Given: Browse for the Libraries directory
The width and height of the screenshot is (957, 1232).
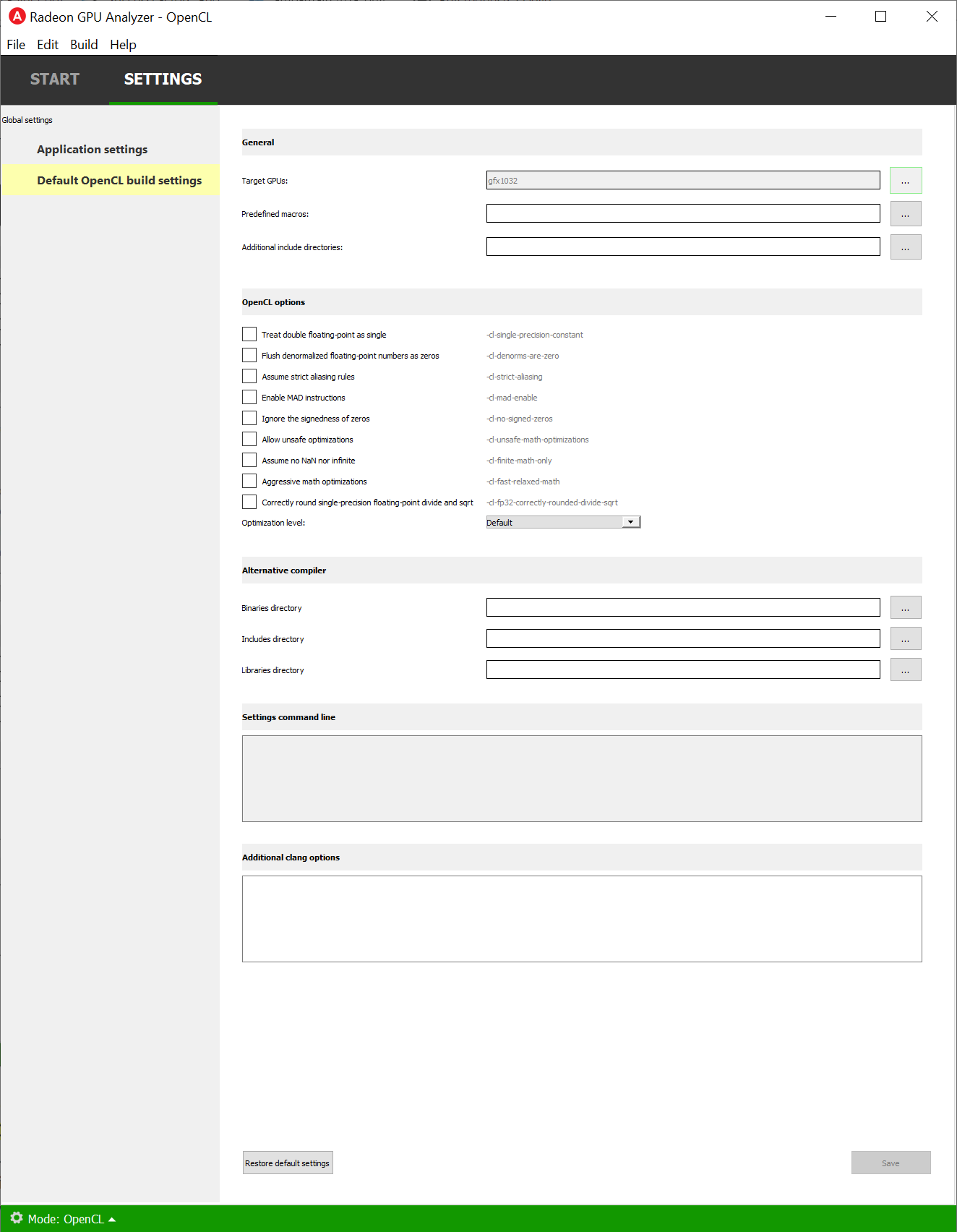Looking at the screenshot, I should click(905, 670).
